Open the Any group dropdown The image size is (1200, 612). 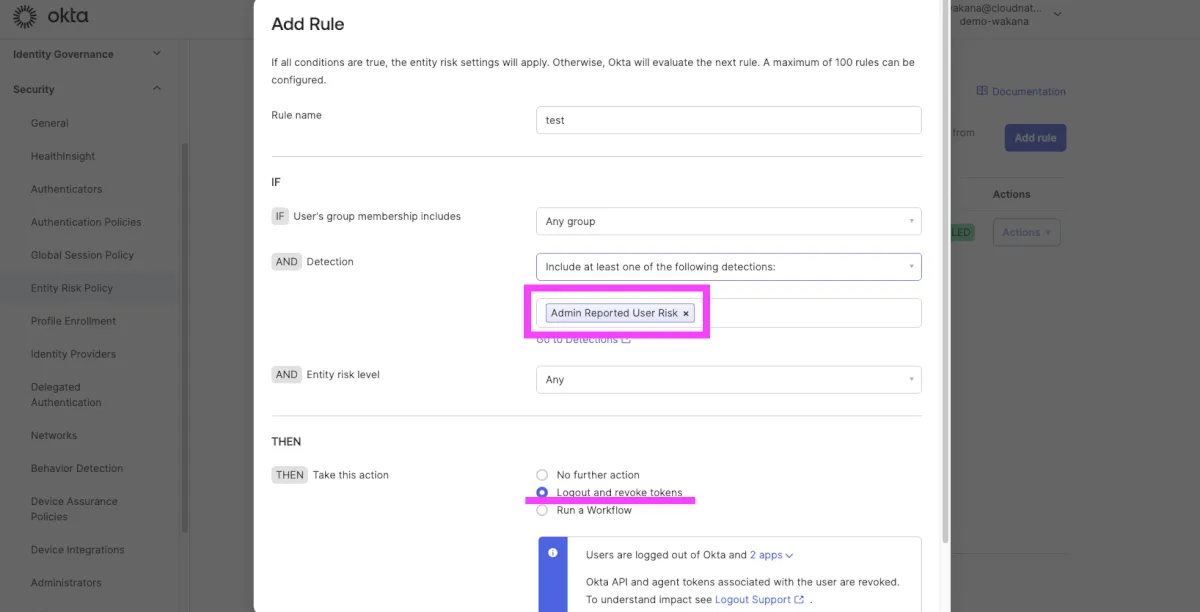(x=728, y=221)
